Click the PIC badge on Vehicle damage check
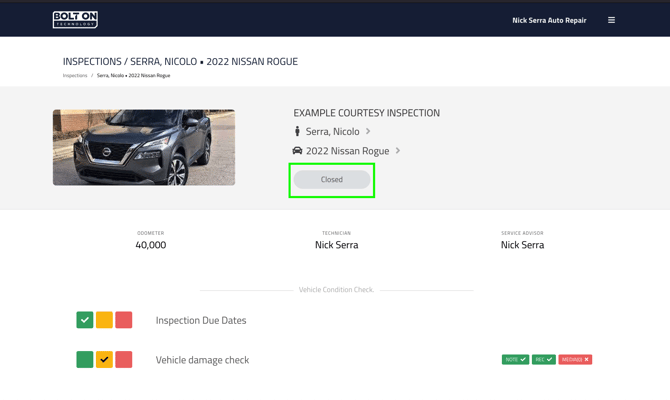This screenshot has width=670, height=400. (x=543, y=359)
